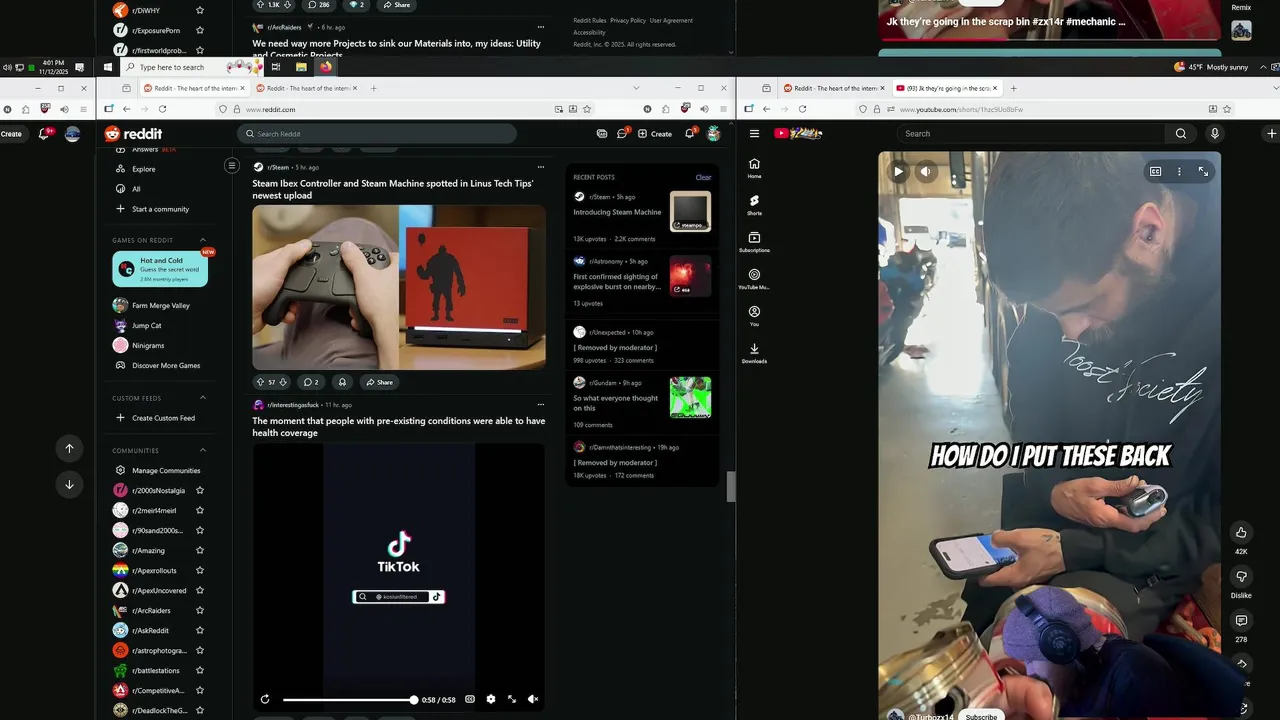Replay the TikTok video in Reddit post

tap(264, 699)
